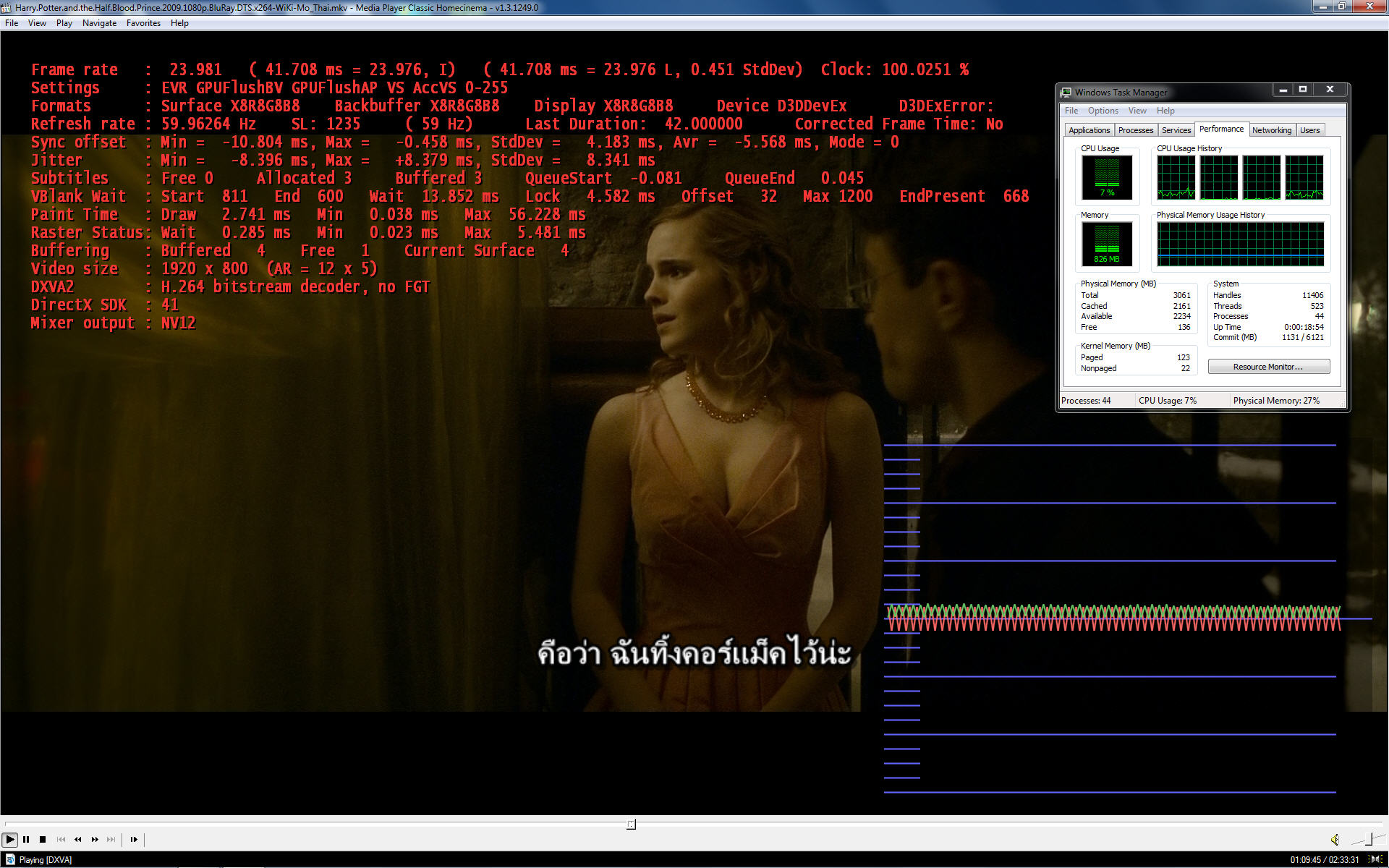Screen dimensions: 1389x868
Task: Click the skip-to-next button
Action: click(111, 839)
